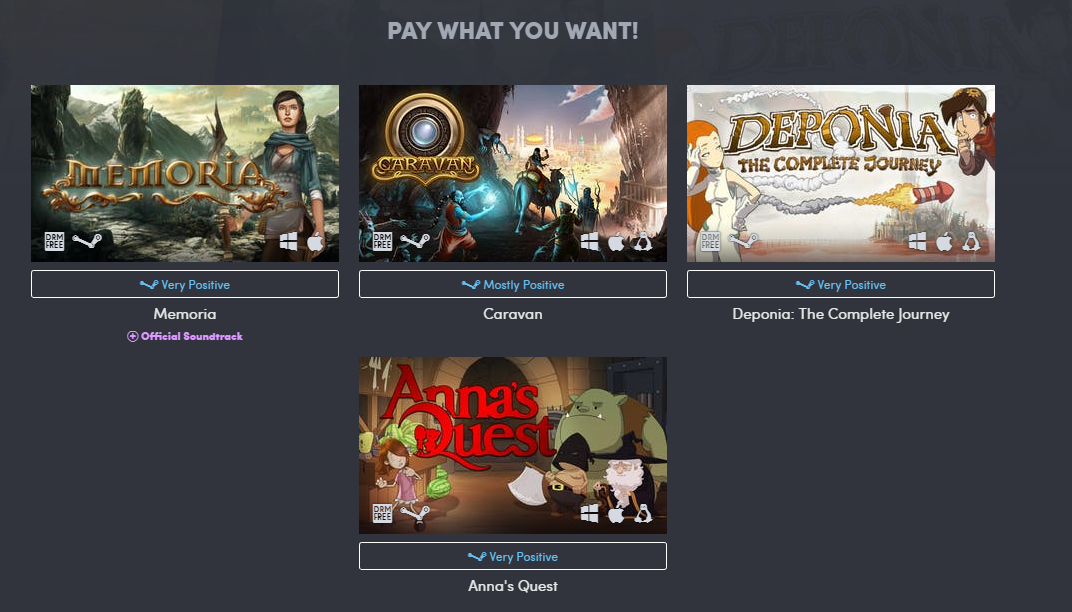Click the Windows icon on Memoria artwork
This screenshot has width=1072, height=612.
click(289, 241)
